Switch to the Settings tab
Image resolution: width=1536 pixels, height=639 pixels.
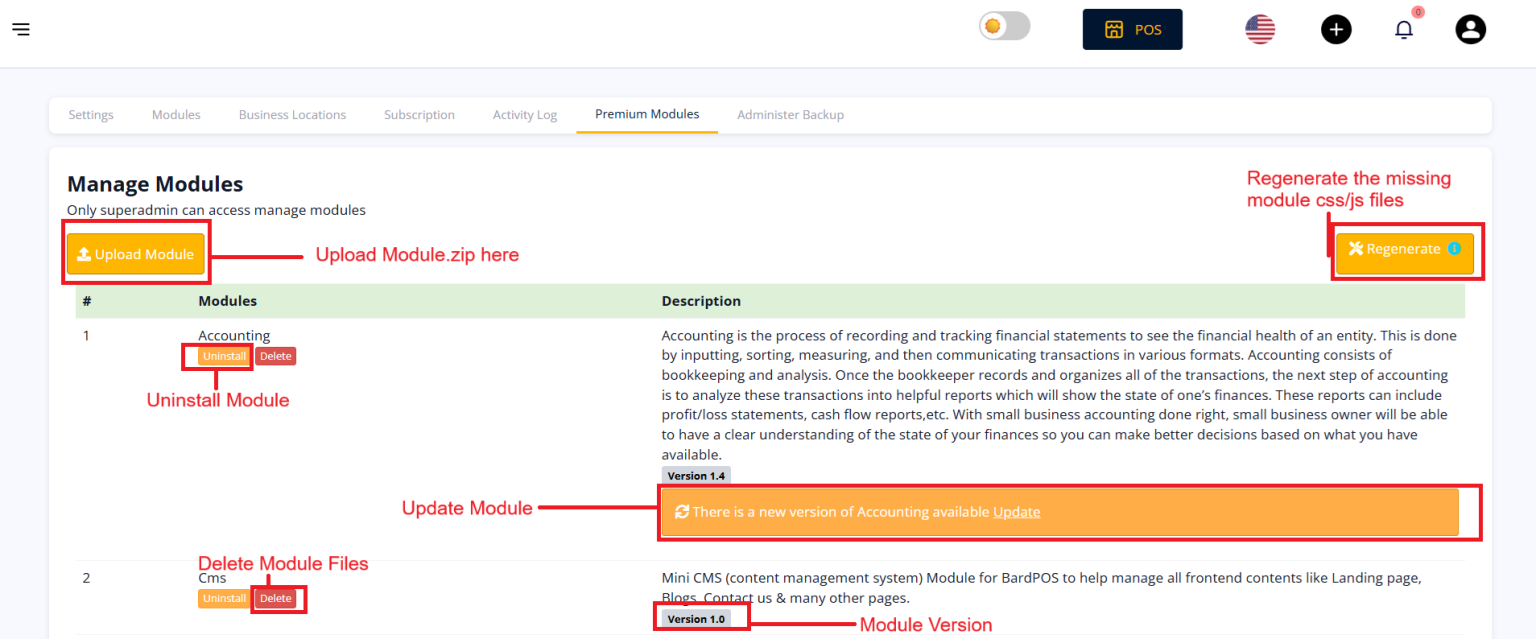pos(90,114)
